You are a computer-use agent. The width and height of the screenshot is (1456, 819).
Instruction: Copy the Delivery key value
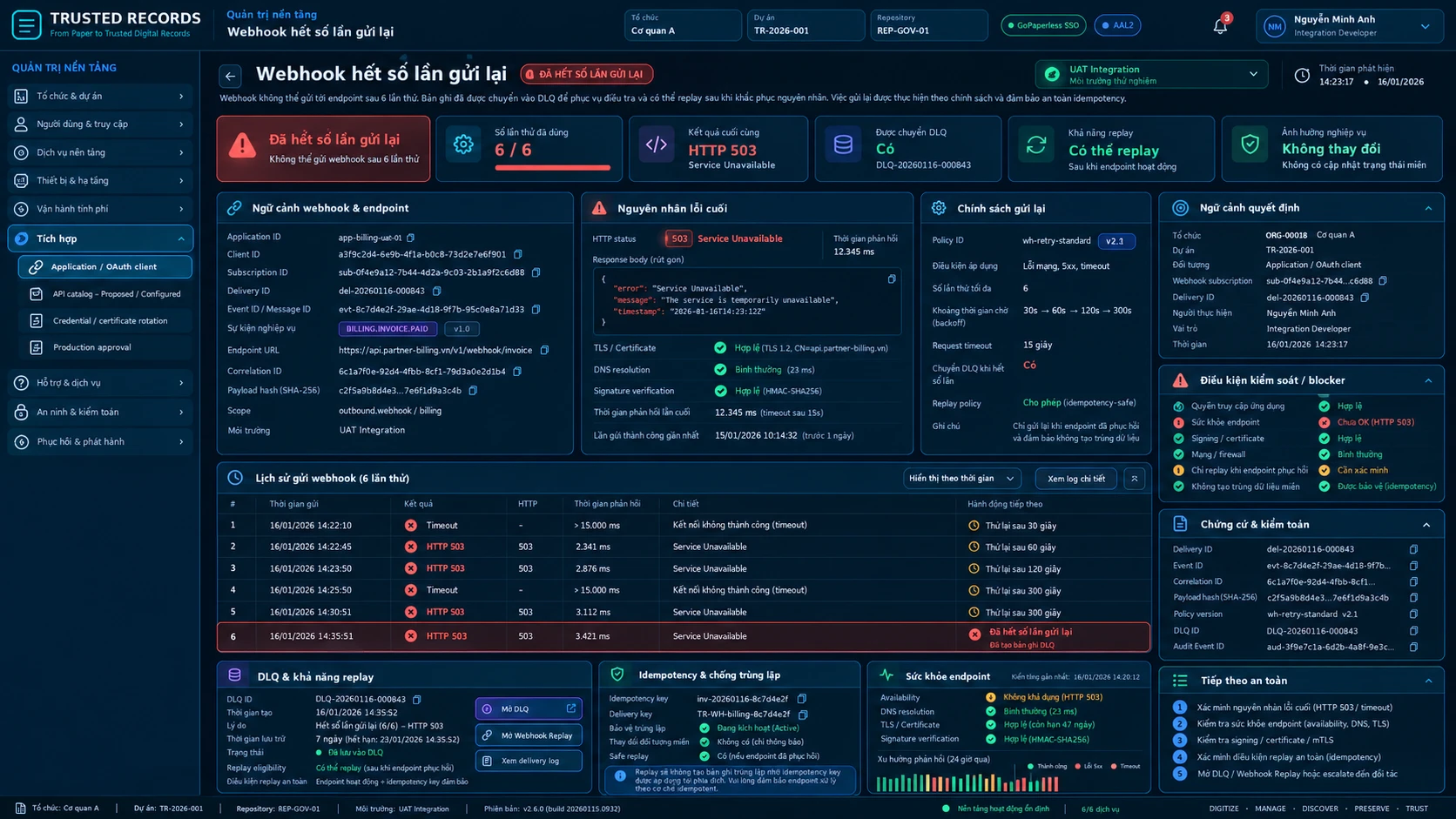point(803,714)
